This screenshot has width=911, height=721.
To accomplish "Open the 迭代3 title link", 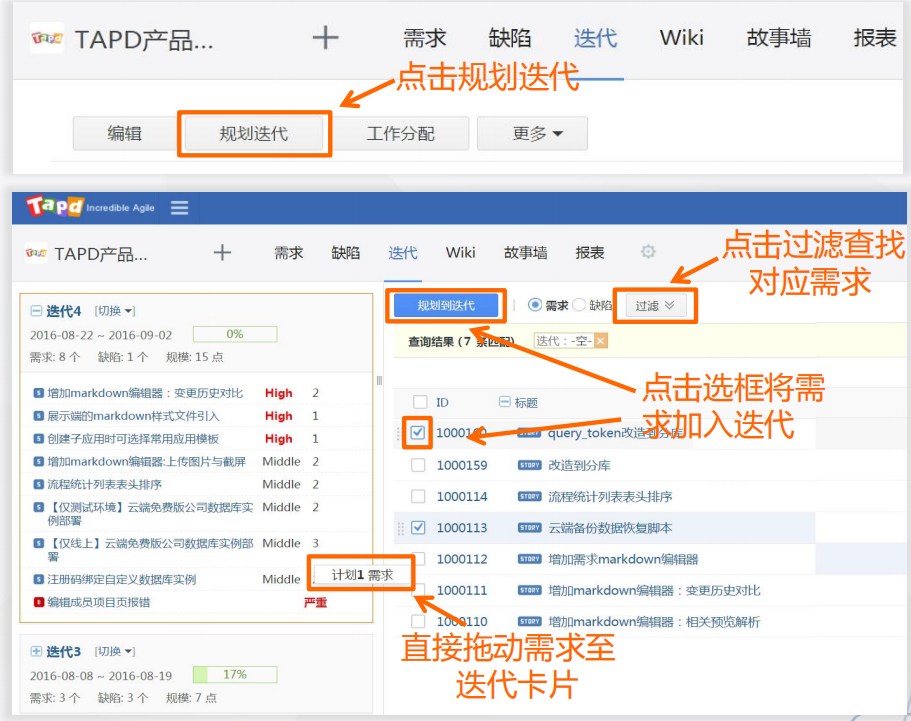I will coord(63,651).
